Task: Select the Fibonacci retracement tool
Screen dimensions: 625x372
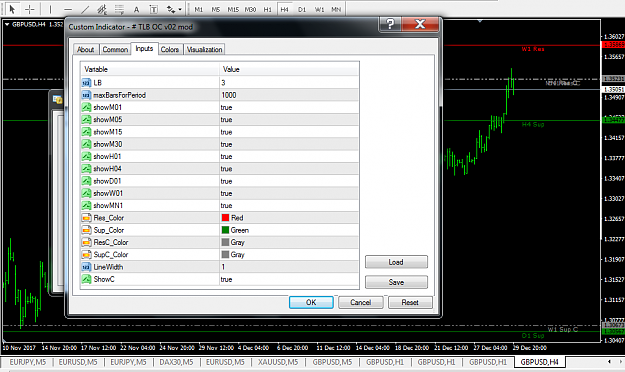Action: tap(119, 9)
